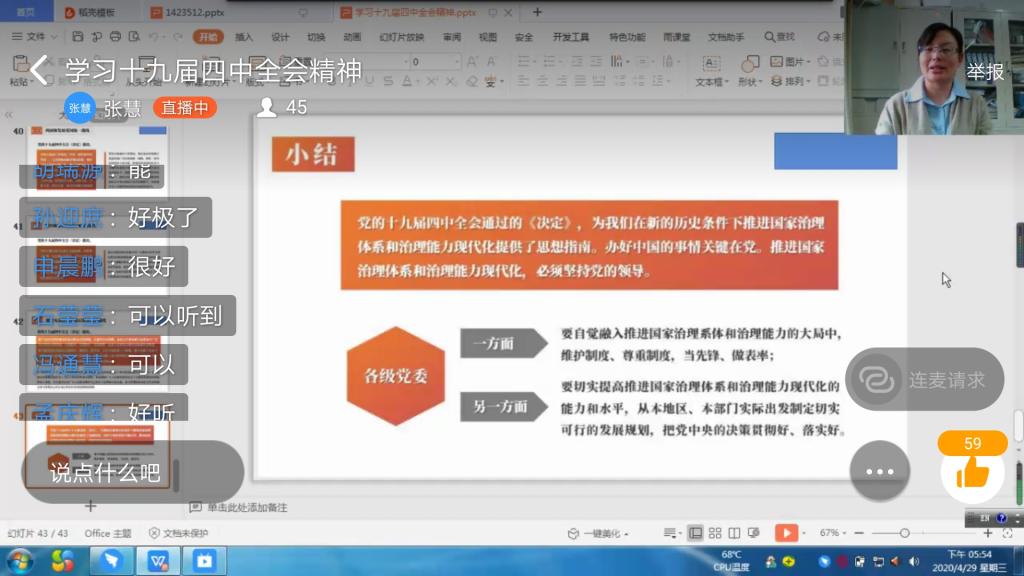Click the 直播中 live badge
Viewport: 1024px width, 576px height.
pyautogui.click(x=185, y=108)
